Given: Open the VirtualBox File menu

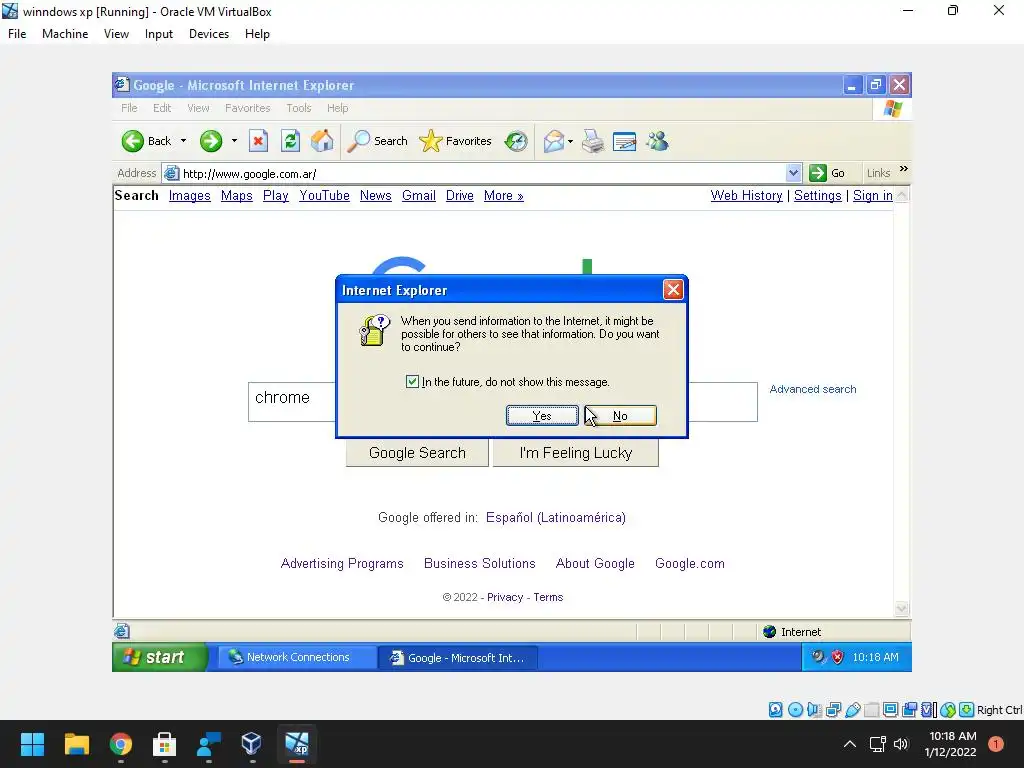Looking at the screenshot, I should click(17, 34).
